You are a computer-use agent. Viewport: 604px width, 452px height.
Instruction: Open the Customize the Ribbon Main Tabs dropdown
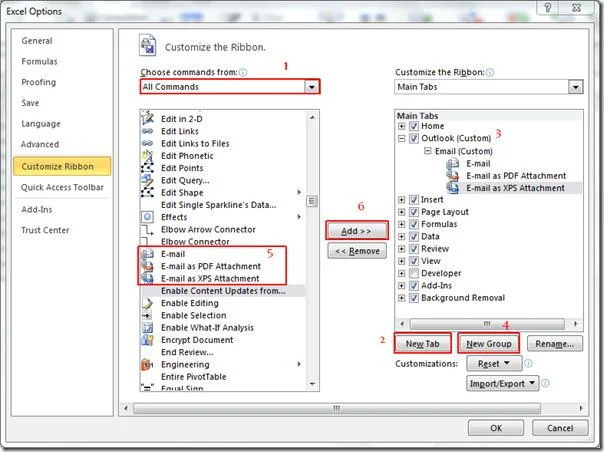575,87
